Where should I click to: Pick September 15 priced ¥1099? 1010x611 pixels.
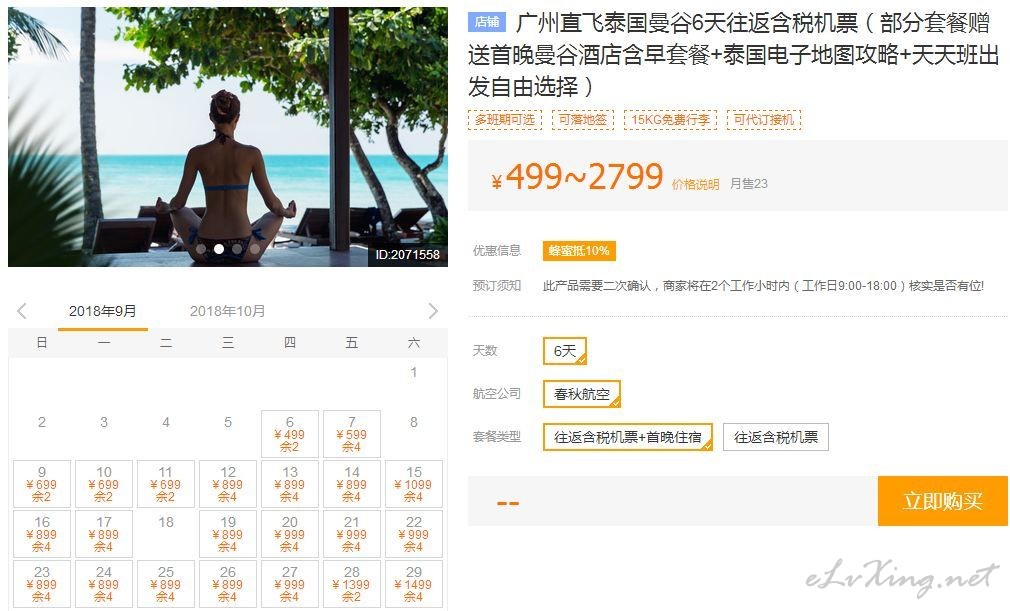point(414,484)
